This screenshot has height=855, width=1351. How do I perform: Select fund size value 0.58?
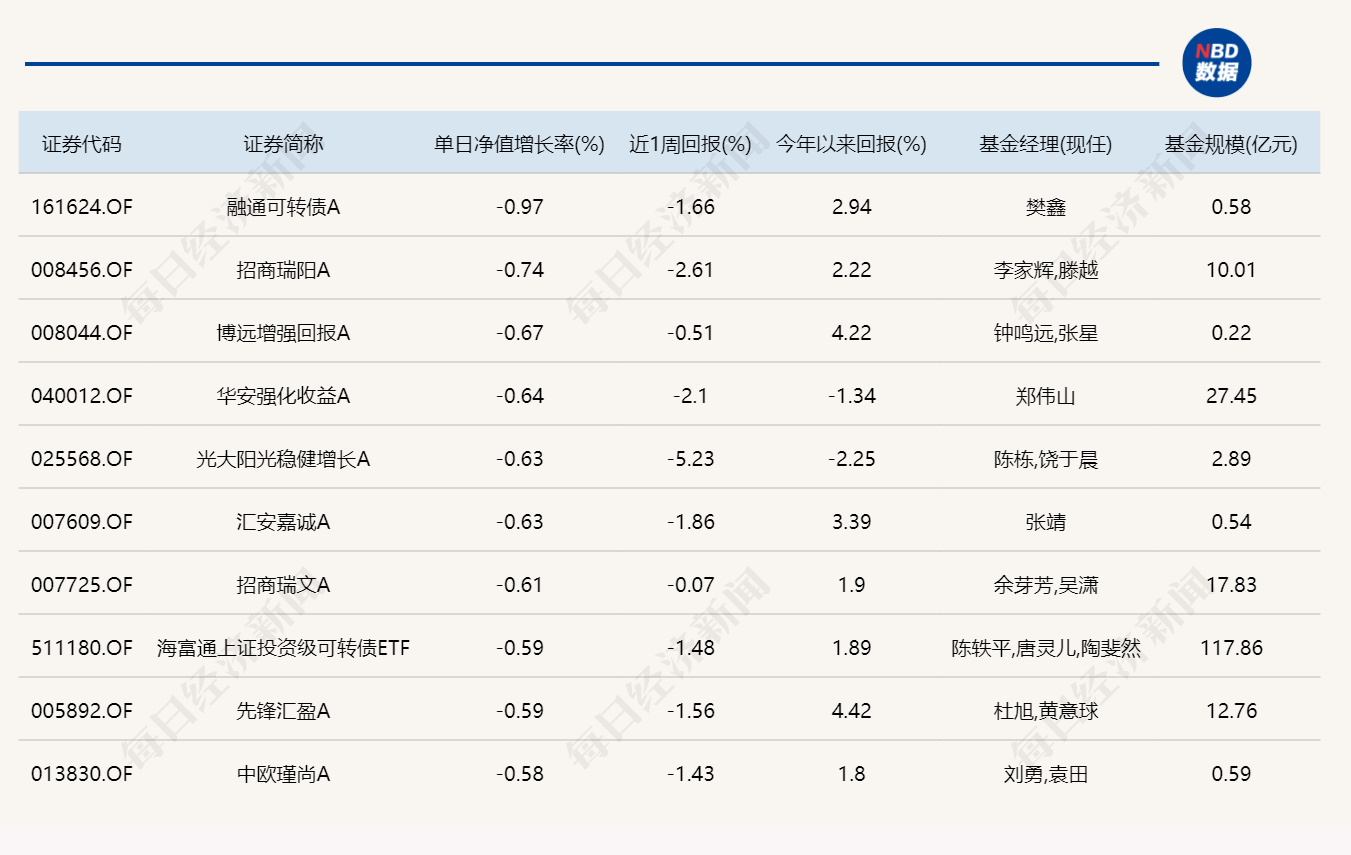[1231, 207]
